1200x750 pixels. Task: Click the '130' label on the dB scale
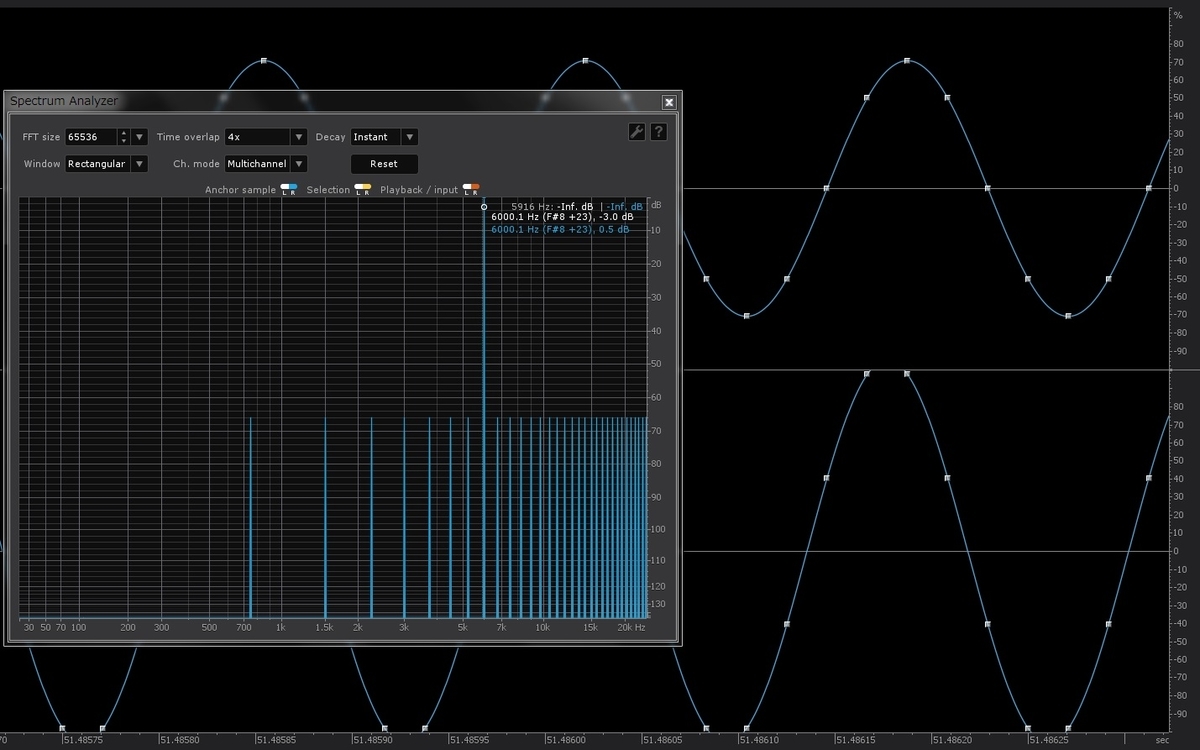click(657, 604)
